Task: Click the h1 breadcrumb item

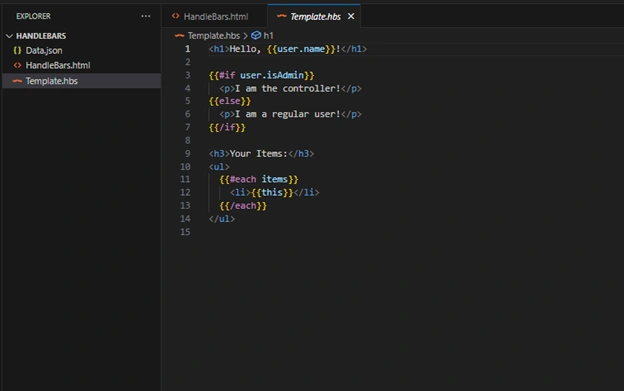Action: (x=269, y=36)
